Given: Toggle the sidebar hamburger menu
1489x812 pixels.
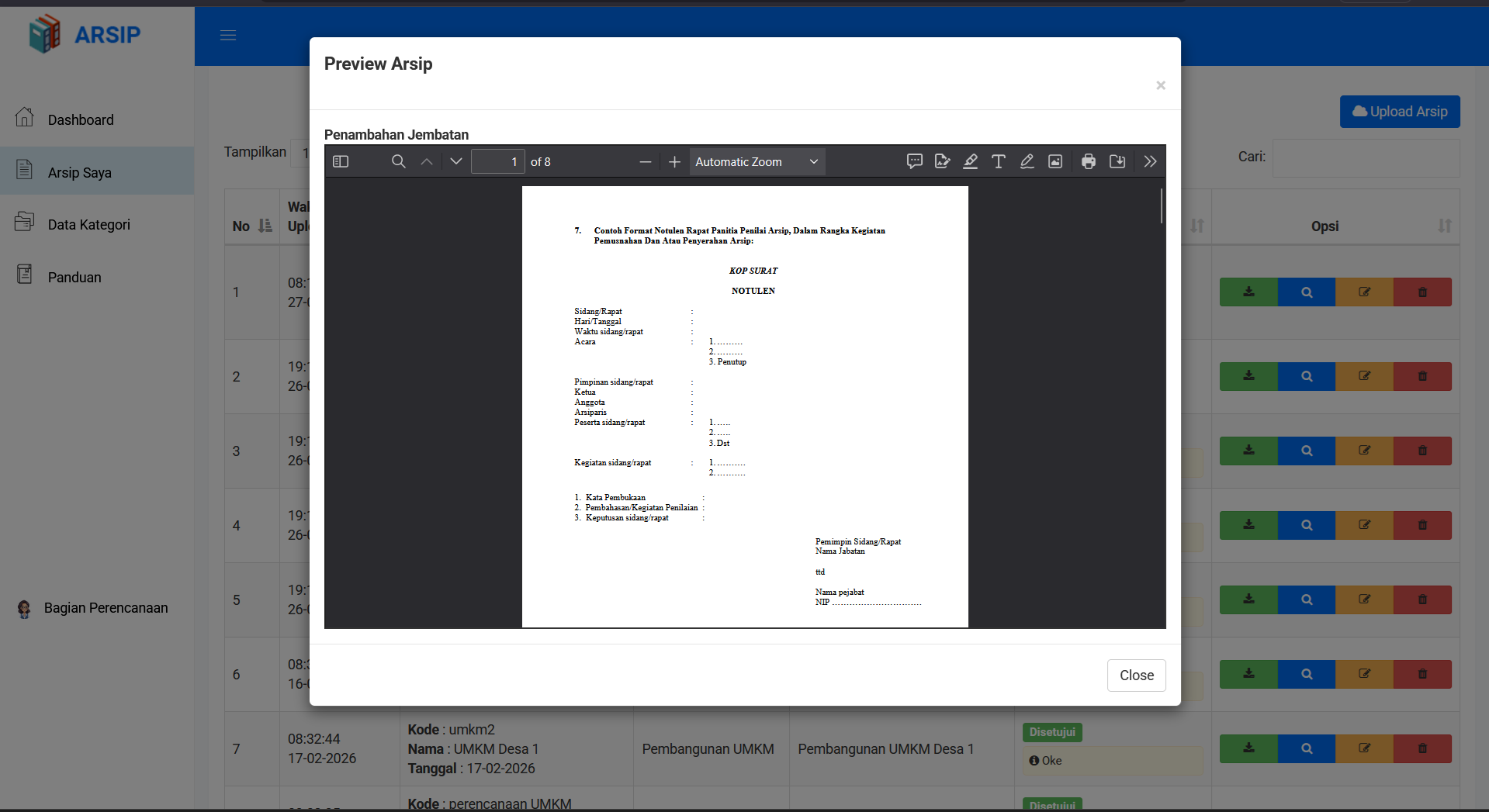Looking at the screenshot, I should pyautogui.click(x=228, y=36).
